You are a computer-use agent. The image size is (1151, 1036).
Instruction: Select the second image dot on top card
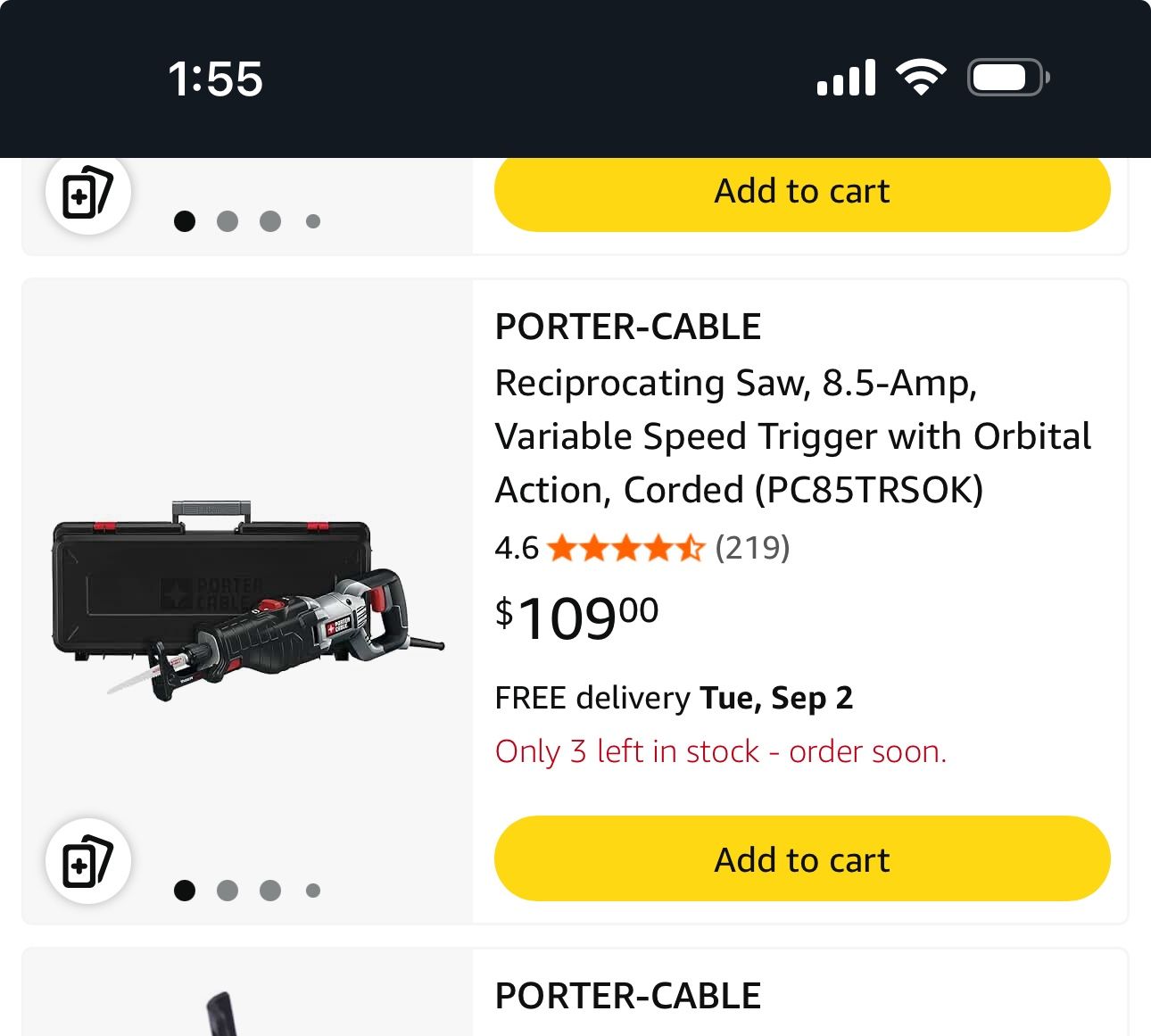click(x=228, y=221)
